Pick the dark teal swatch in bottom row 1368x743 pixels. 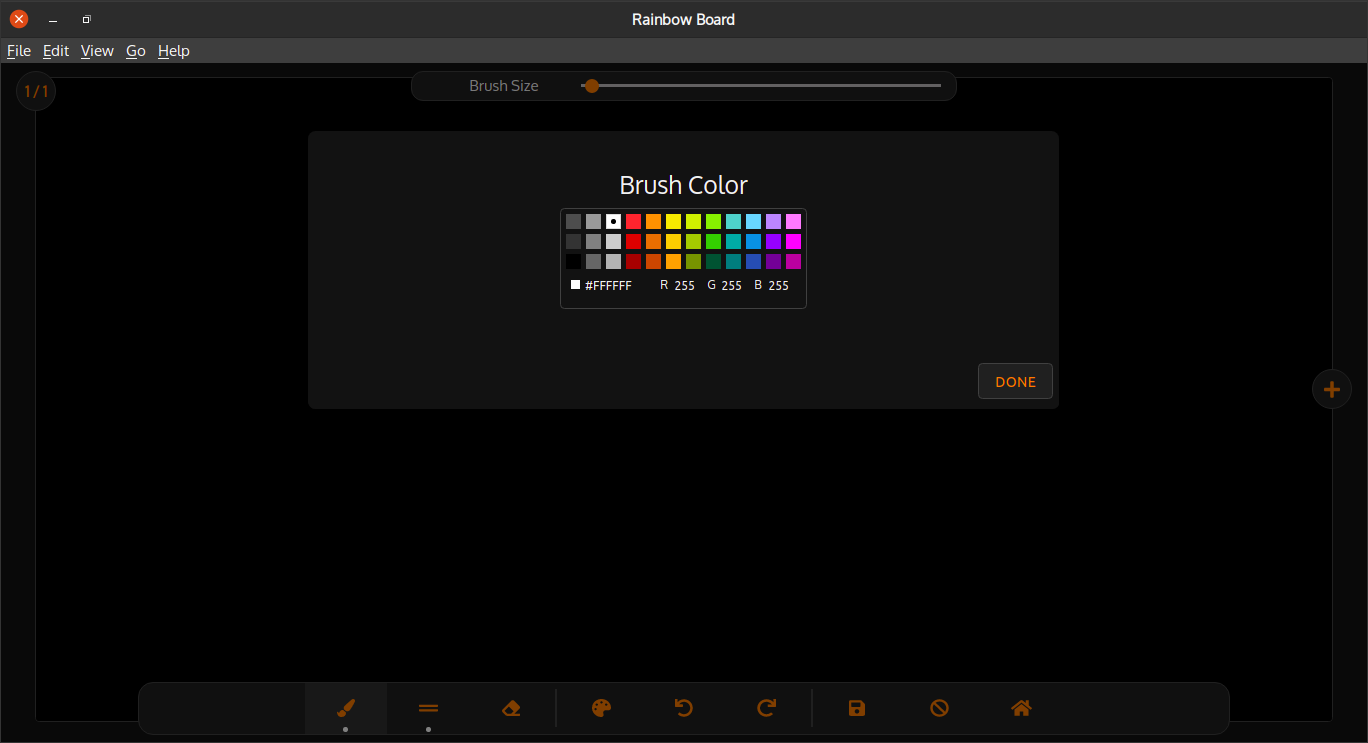[733, 262]
